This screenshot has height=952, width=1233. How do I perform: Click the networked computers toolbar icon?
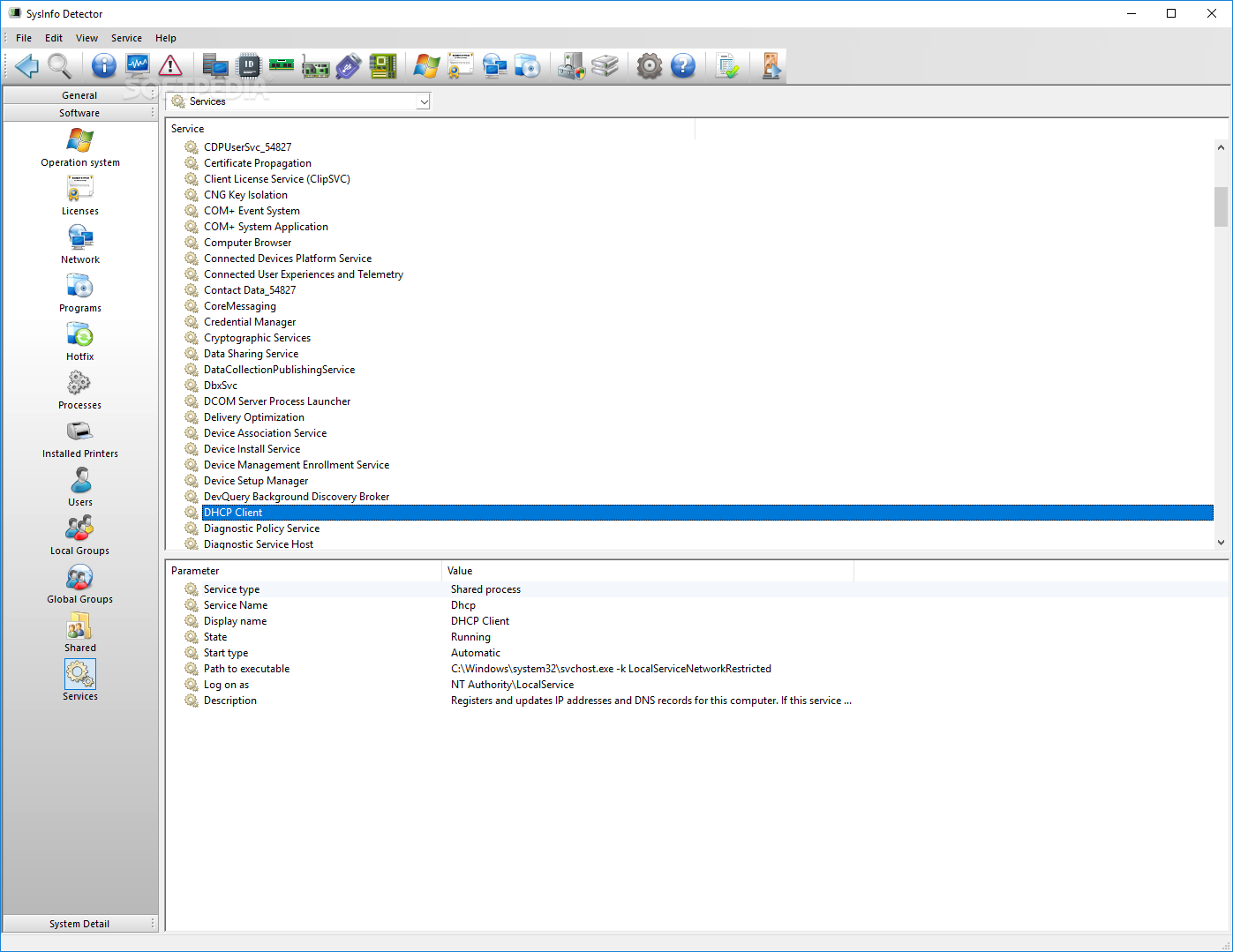click(494, 65)
